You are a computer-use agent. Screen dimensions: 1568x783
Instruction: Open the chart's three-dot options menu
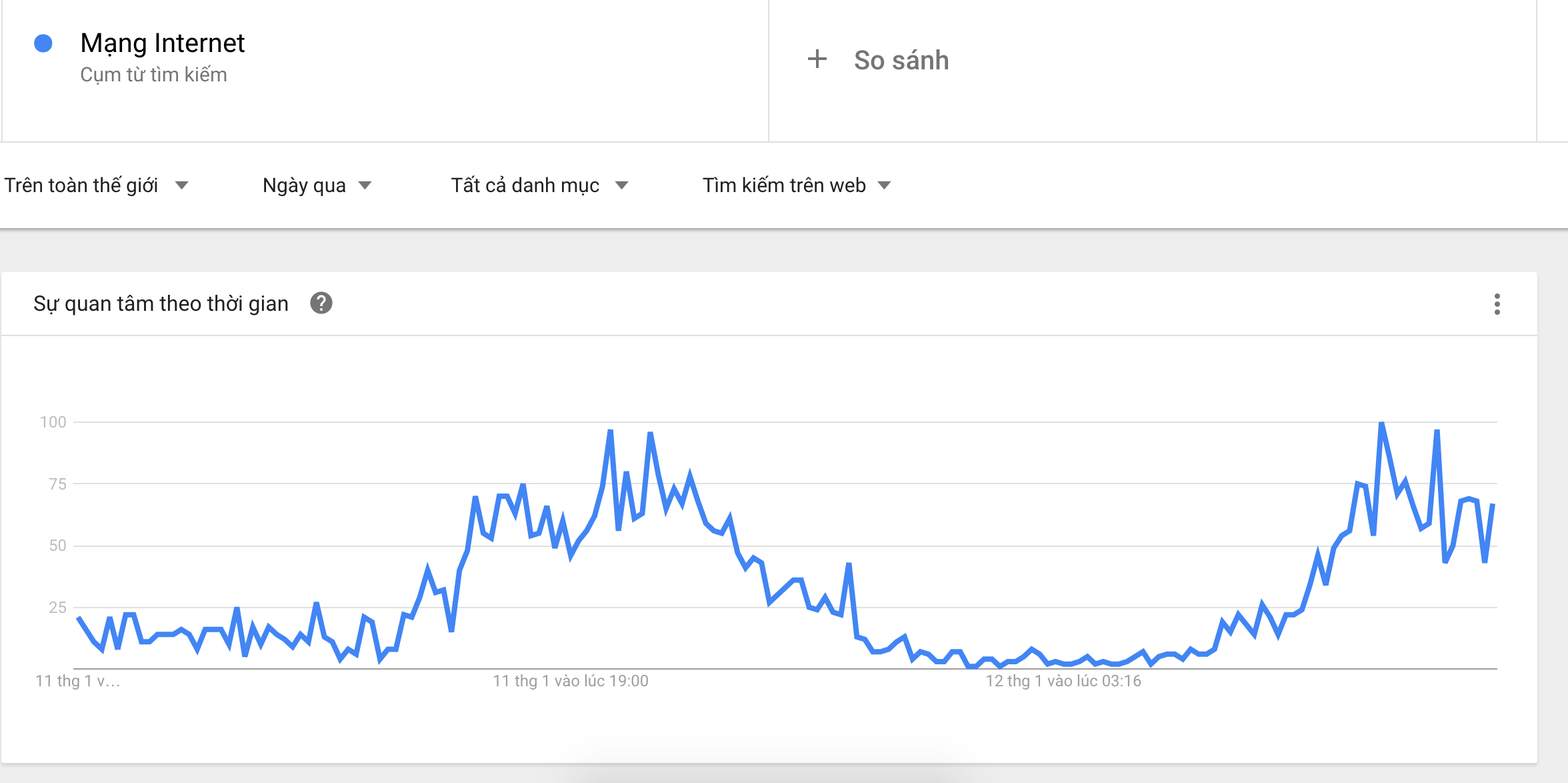click(1497, 304)
